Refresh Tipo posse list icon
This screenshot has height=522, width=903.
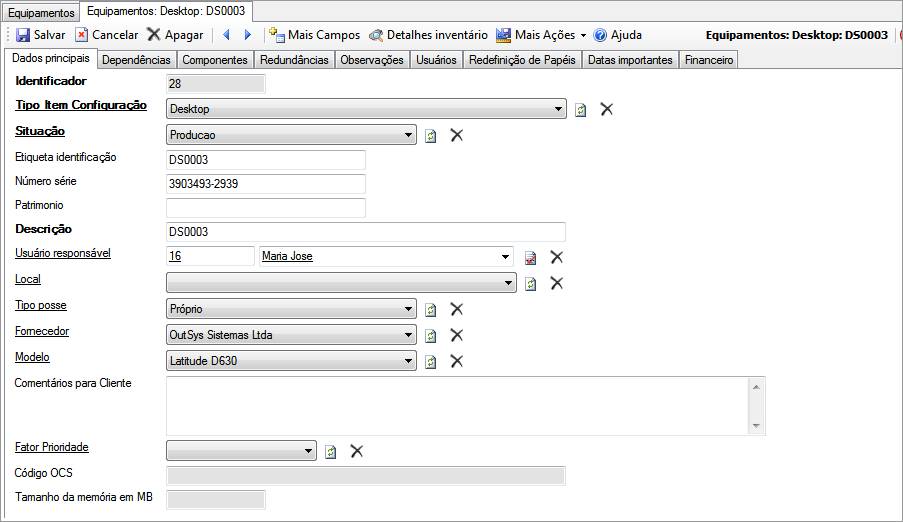pyautogui.click(x=430, y=309)
